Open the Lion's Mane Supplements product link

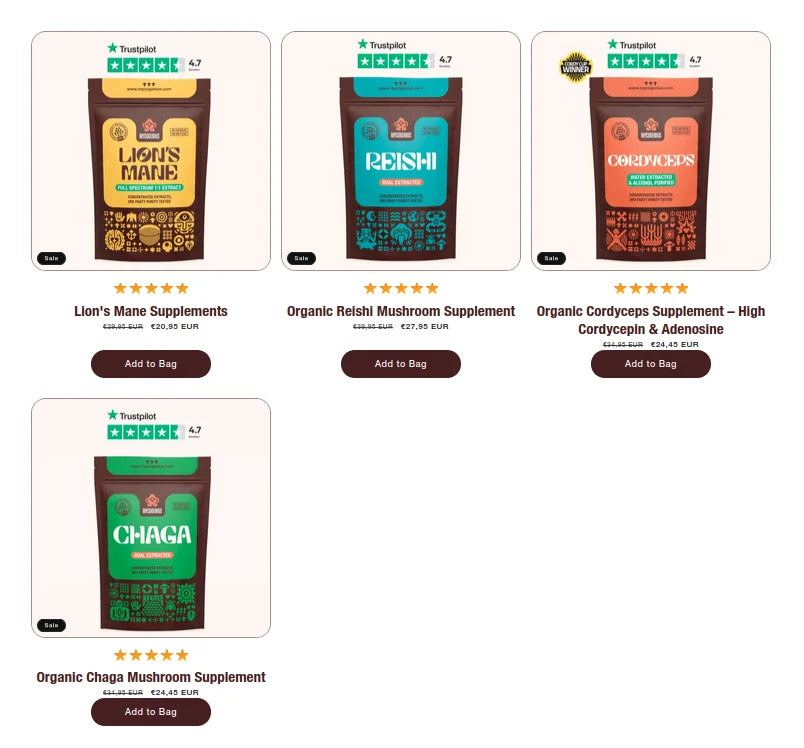tap(151, 311)
